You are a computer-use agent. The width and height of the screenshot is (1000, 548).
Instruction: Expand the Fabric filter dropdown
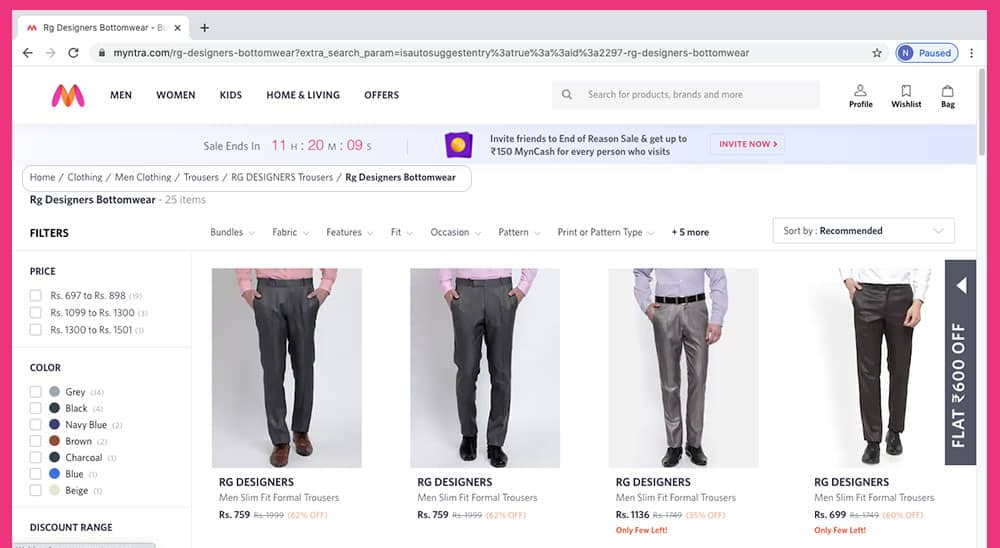tap(290, 232)
